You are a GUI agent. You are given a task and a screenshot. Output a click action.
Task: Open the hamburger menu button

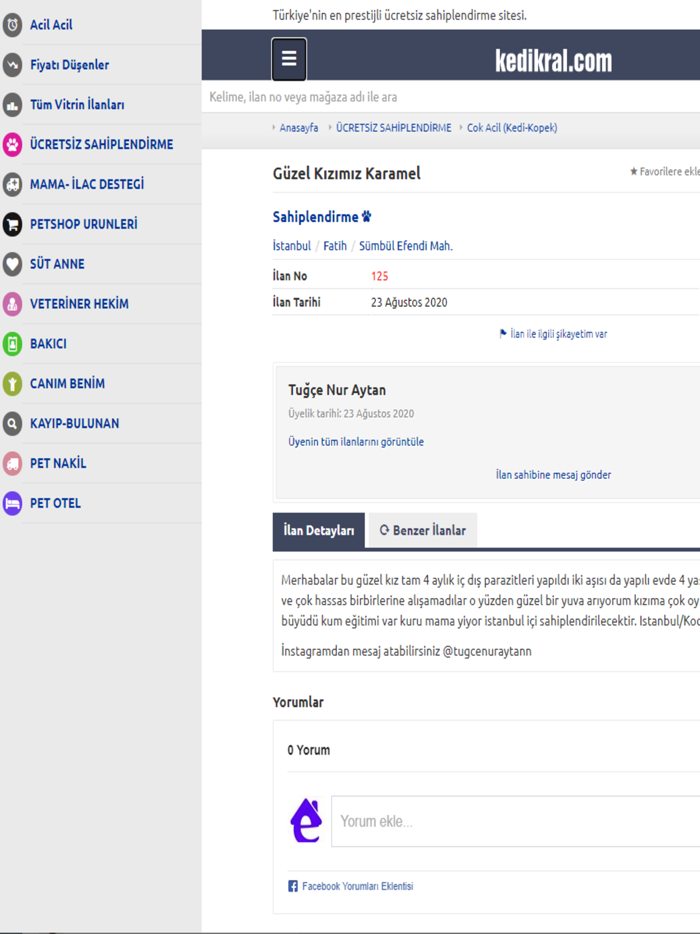tap(289, 59)
